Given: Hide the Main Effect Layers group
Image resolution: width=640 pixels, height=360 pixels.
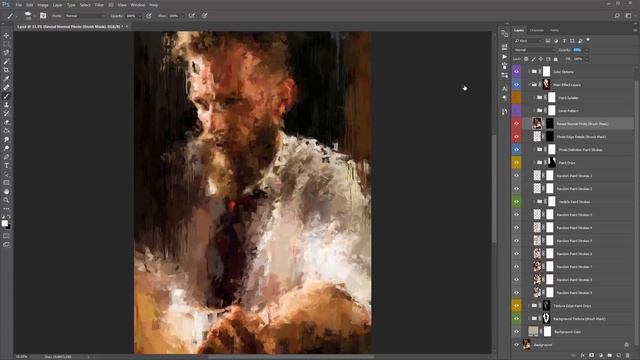Looking at the screenshot, I should 516,84.
